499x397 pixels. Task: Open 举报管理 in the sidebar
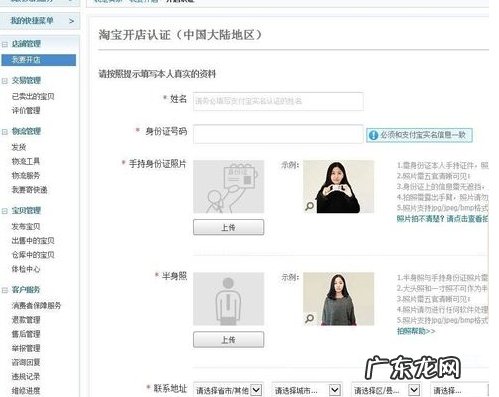click(26, 348)
